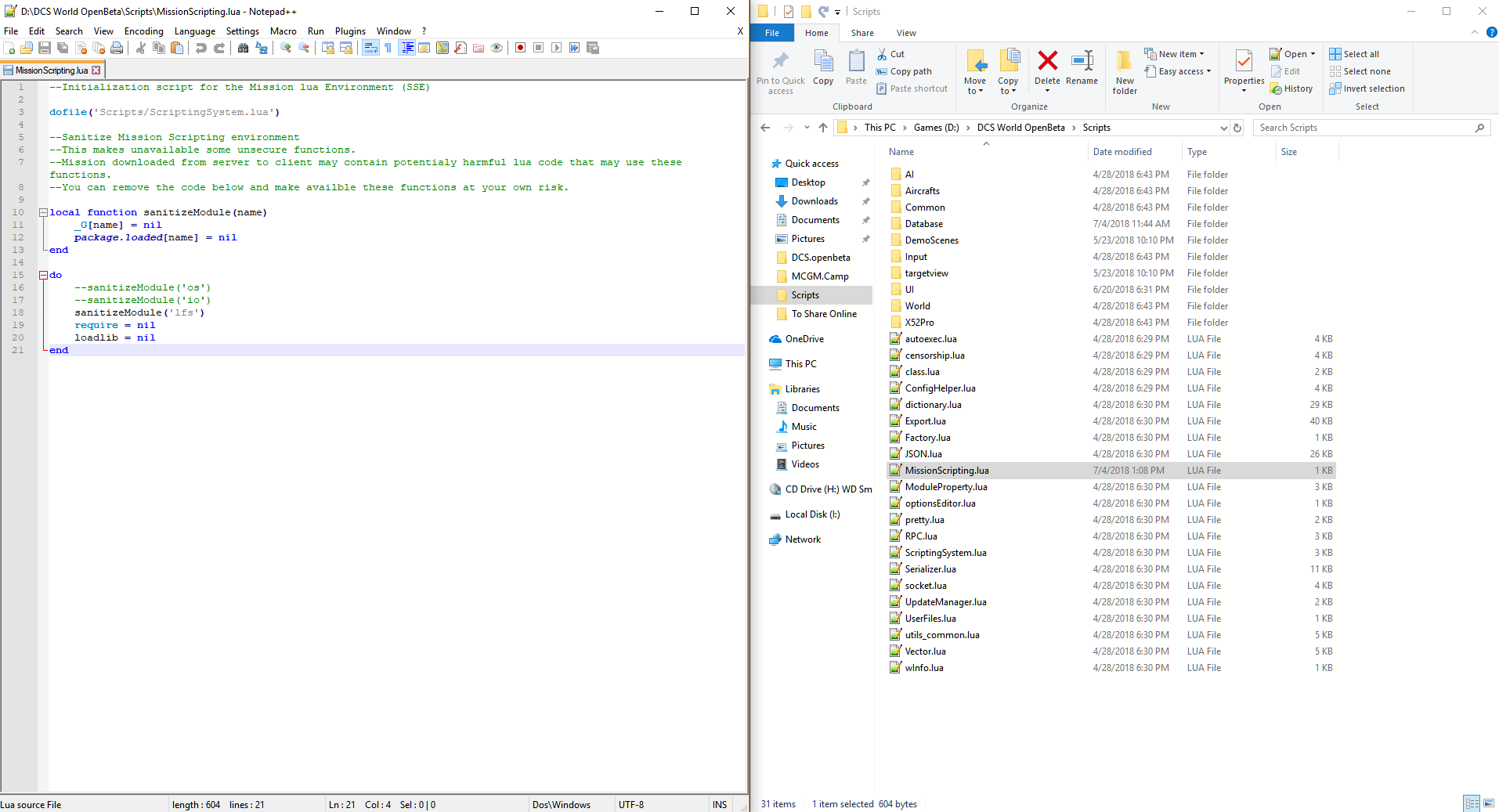This screenshot has width=1499, height=812.
Task: Click the Rename icon in Explorer ribbon
Action: pos(1082,68)
